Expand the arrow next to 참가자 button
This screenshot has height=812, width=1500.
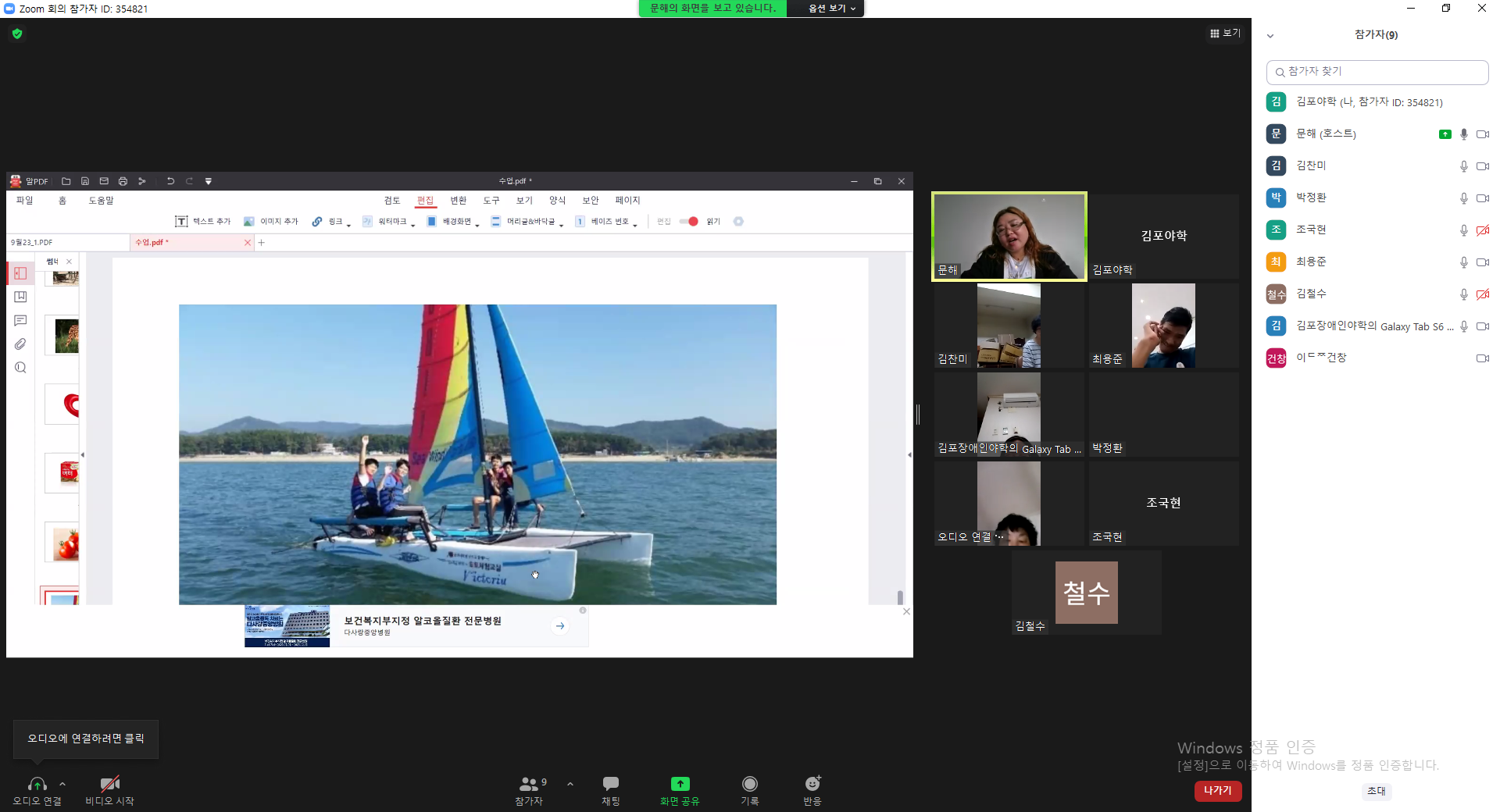pyautogui.click(x=570, y=784)
